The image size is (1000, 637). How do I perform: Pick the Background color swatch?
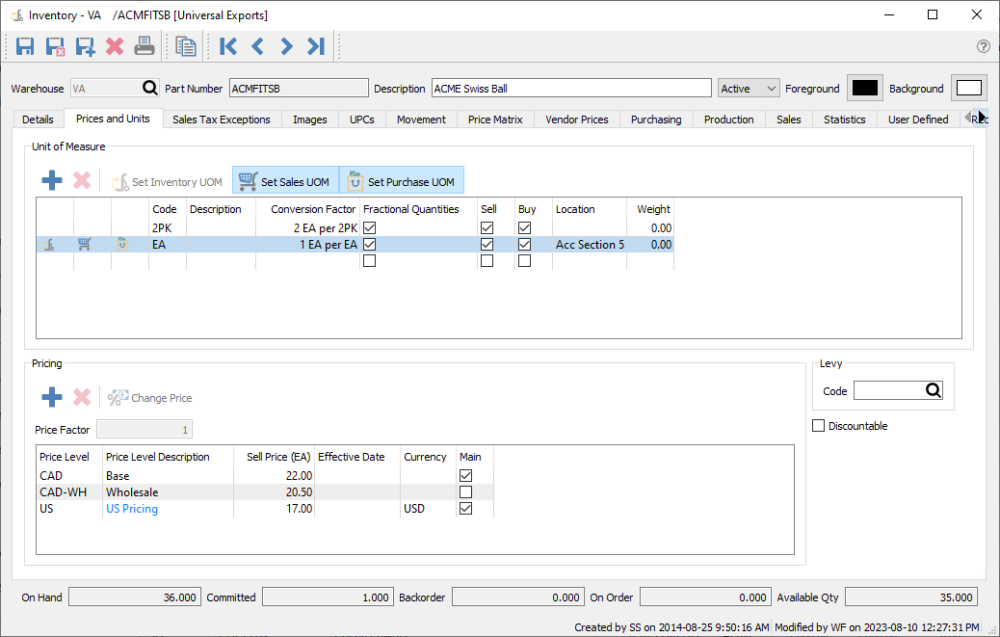click(x=969, y=88)
